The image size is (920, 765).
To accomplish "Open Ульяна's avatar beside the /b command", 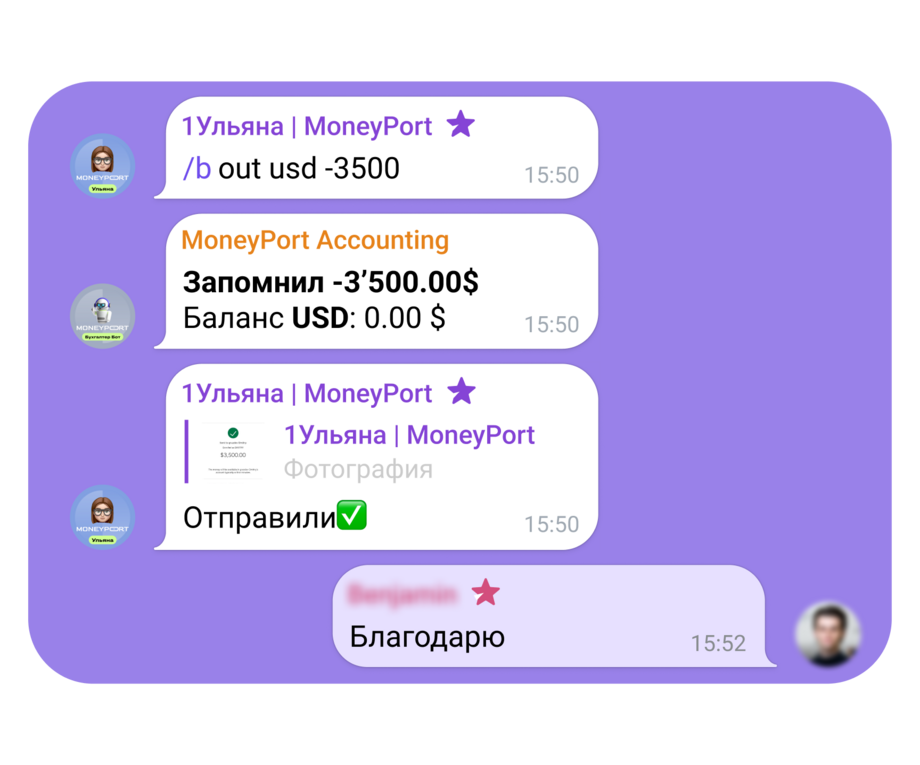I will point(103,166).
